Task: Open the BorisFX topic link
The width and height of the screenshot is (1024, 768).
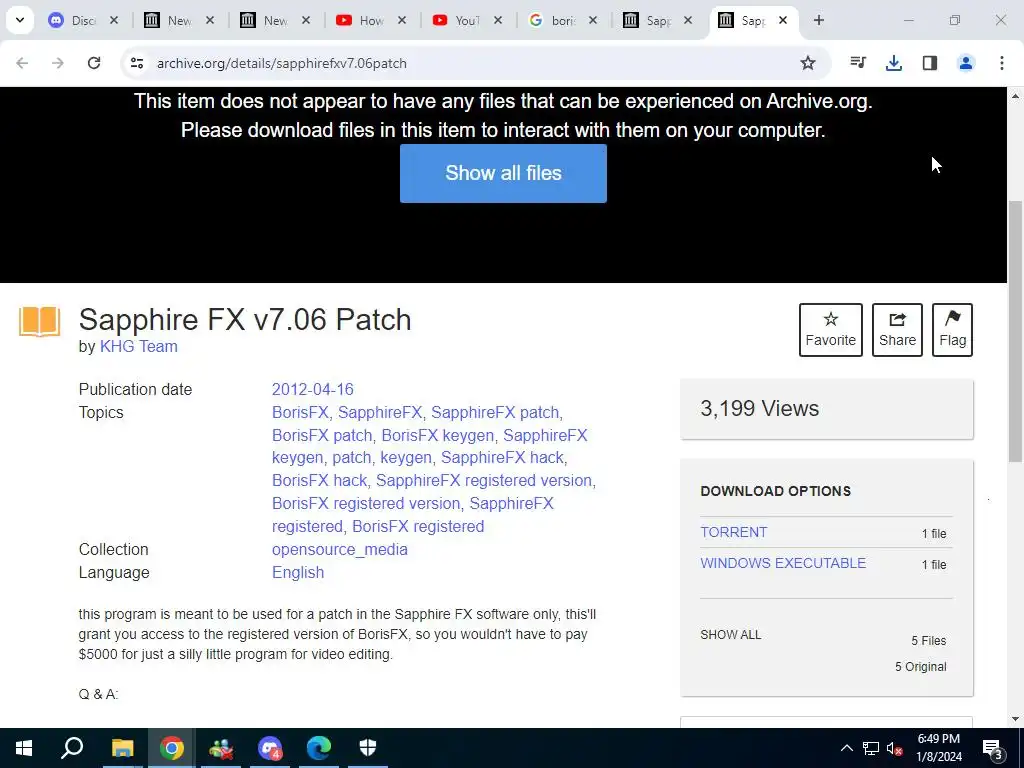Action: click(300, 413)
